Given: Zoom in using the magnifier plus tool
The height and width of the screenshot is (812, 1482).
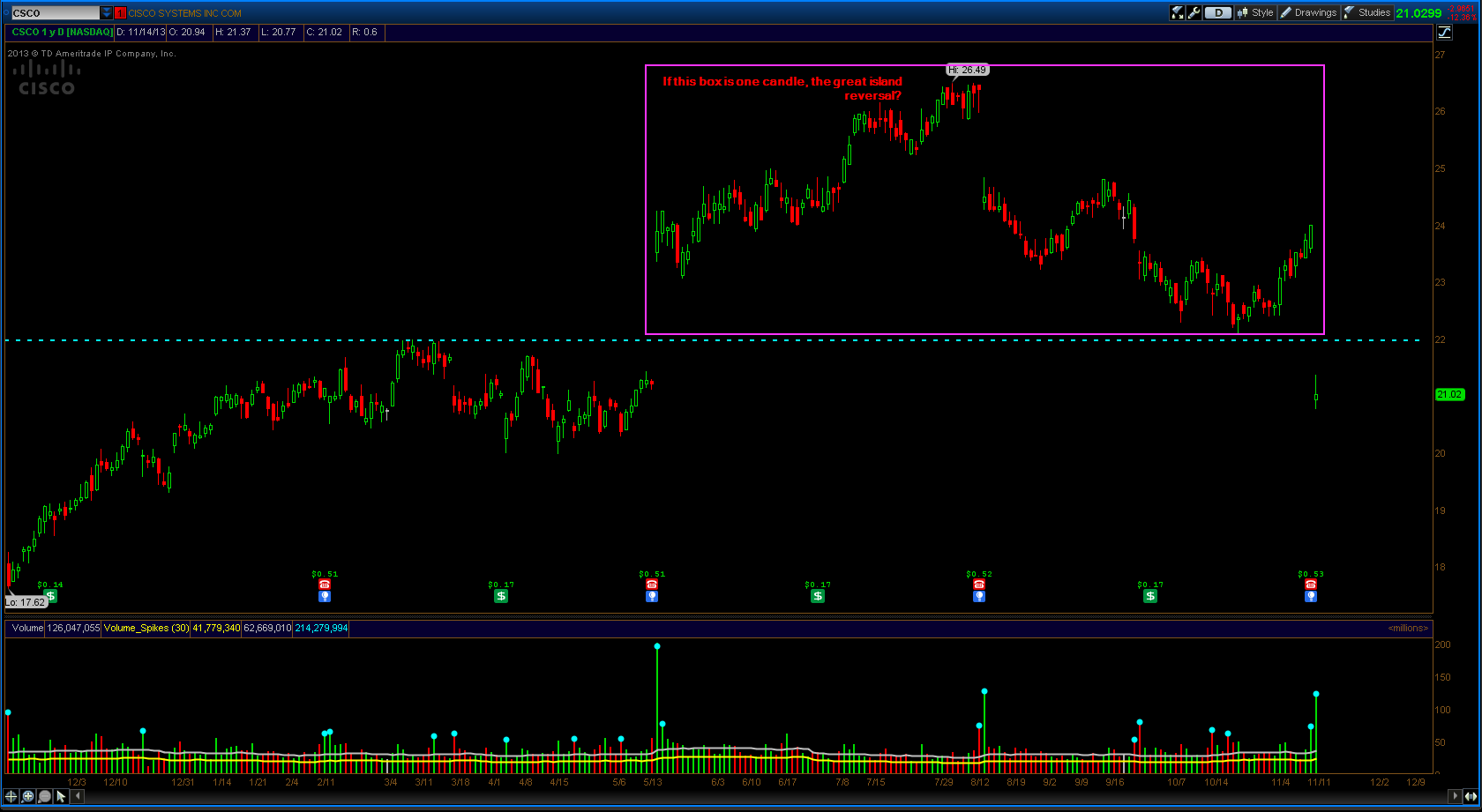Looking at the screenshot, I should (x=27, y=796).
